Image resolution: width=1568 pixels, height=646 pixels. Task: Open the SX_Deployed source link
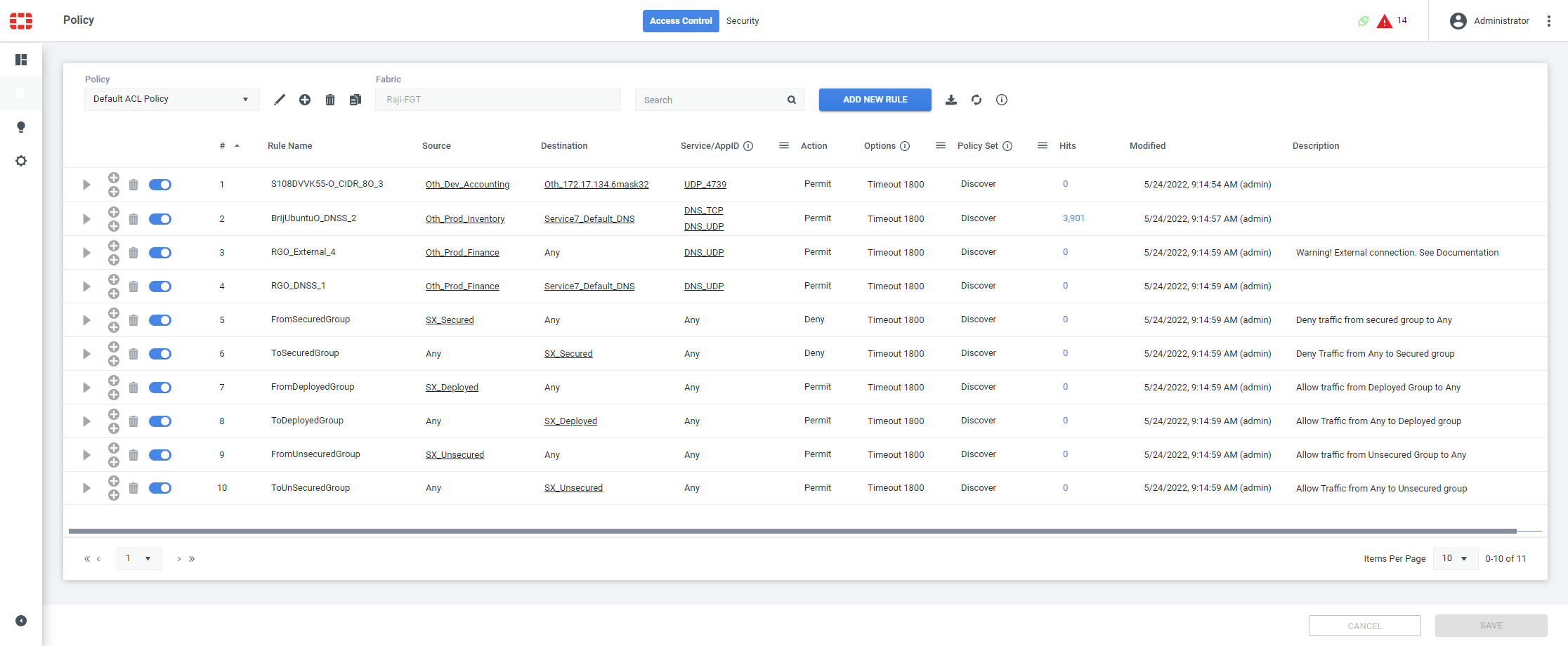click(452, 387)
